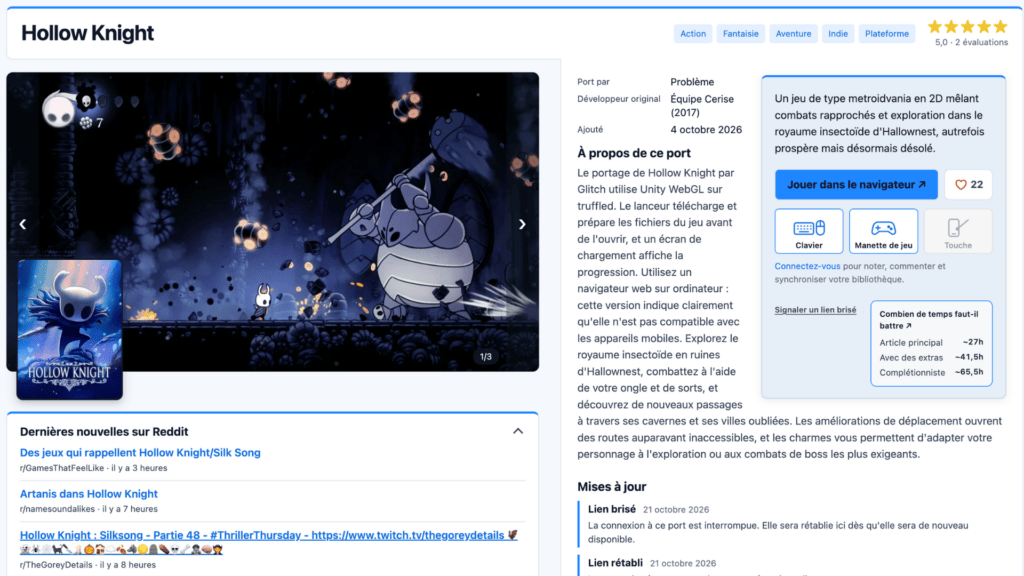Open Artanis dans Hollow Knight post
The width and height of the screenshot is (1024, 576).
click(x=88, y=494)
